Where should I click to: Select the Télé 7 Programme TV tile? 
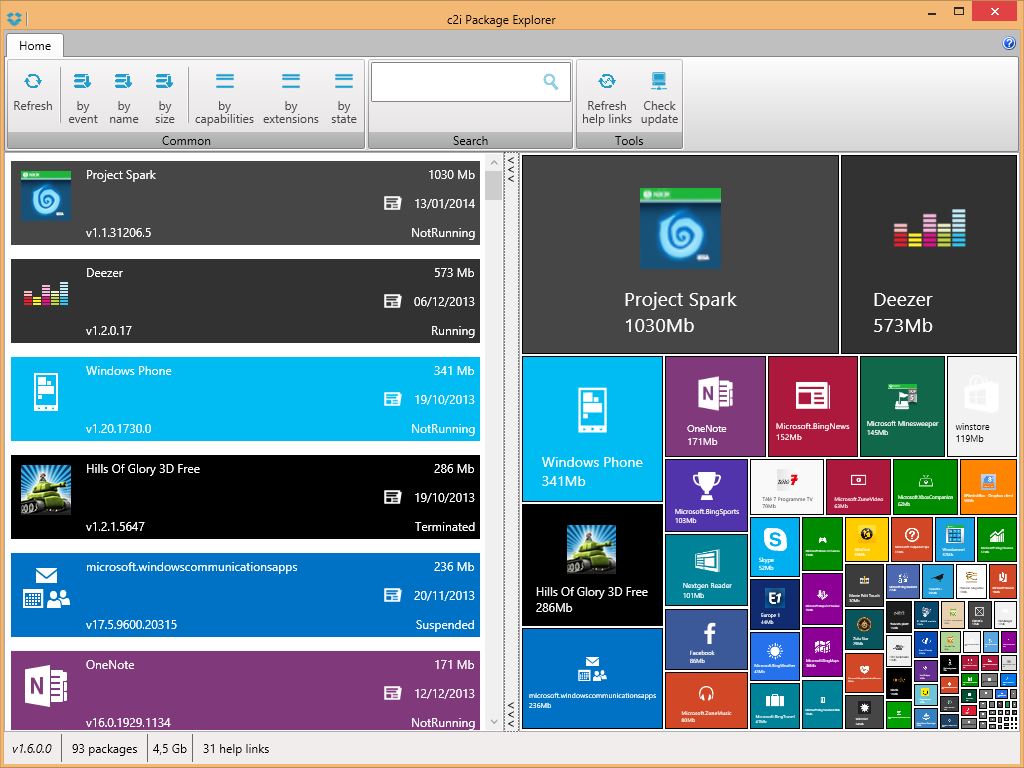point(786,487)
